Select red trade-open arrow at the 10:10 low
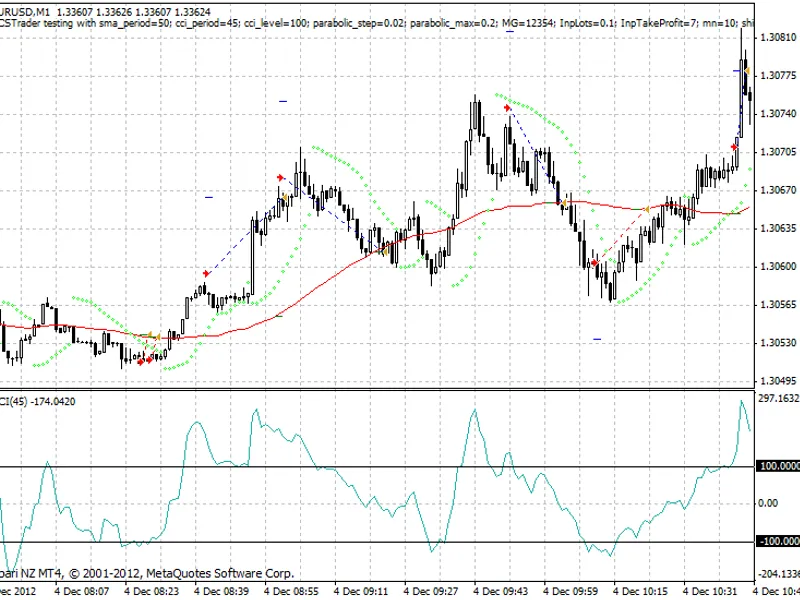Image resolution: width=800 pixels, height=600 pixels. (594, 263)
